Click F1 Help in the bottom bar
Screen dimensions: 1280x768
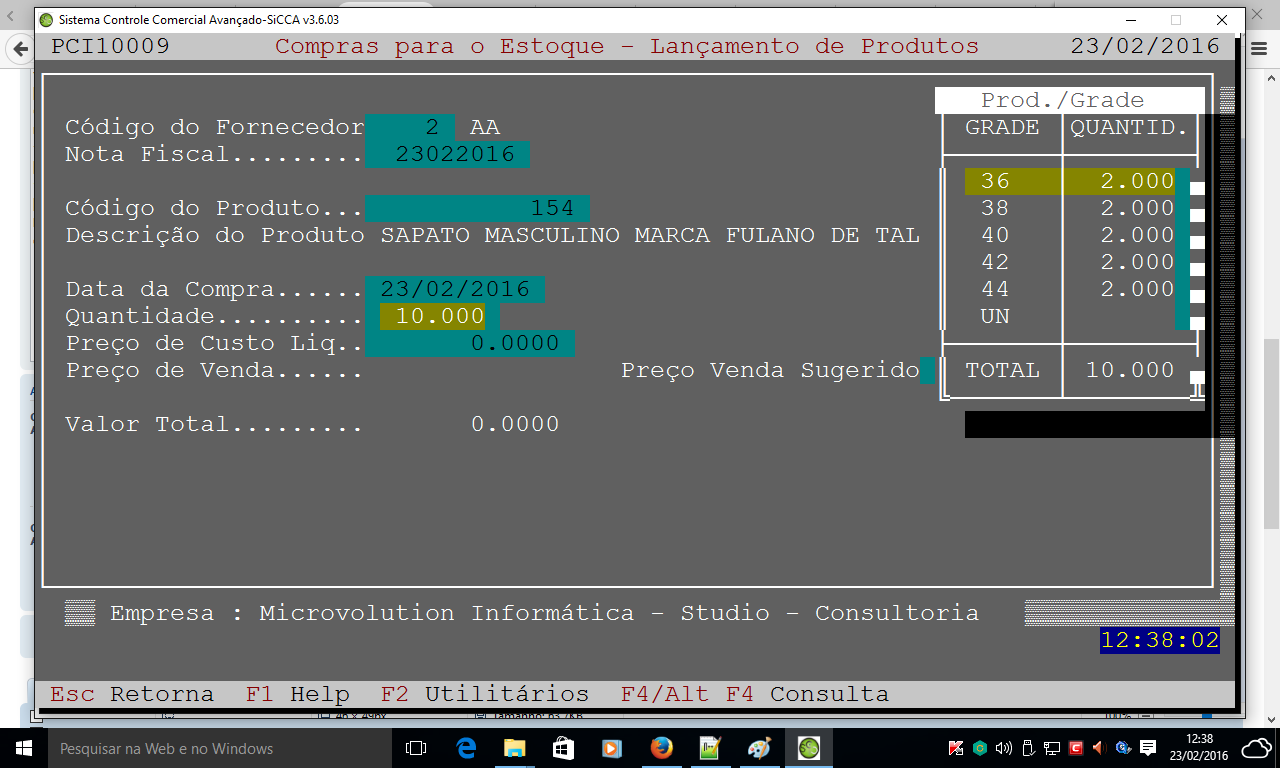click(x=298, y=694)
